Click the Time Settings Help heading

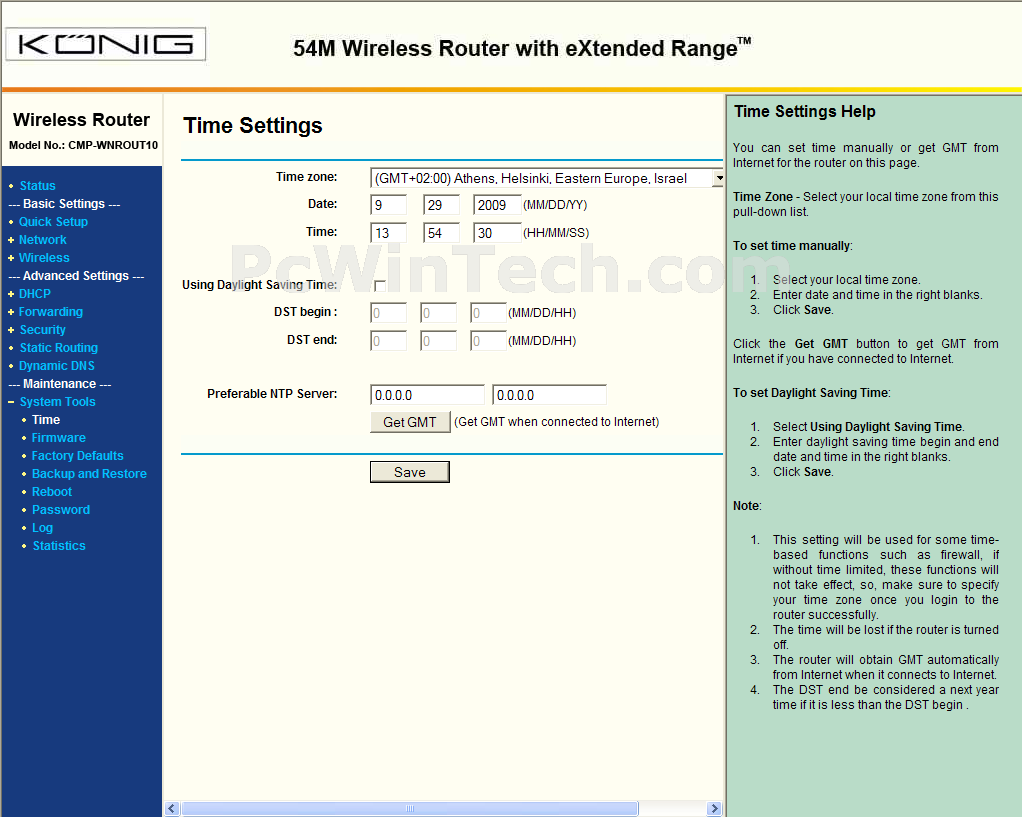[804, 111]
